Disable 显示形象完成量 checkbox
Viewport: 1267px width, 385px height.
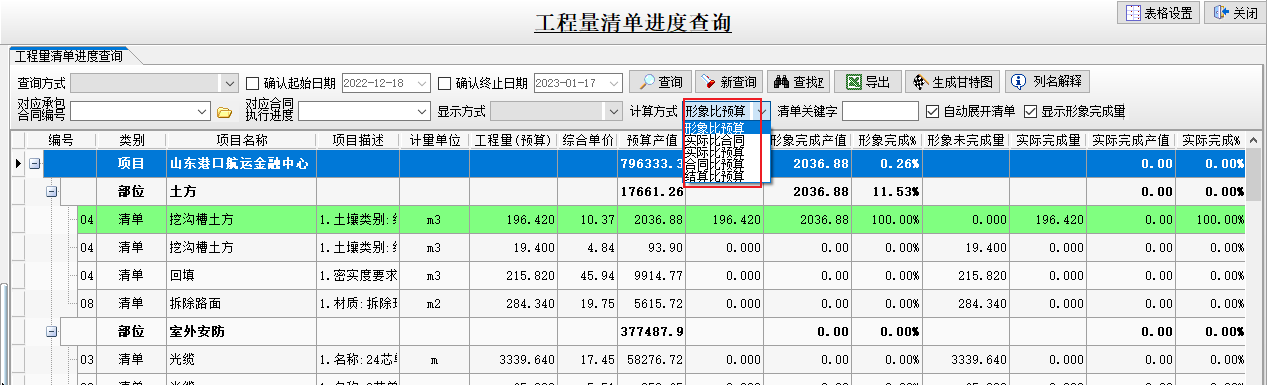(1031, 111)
